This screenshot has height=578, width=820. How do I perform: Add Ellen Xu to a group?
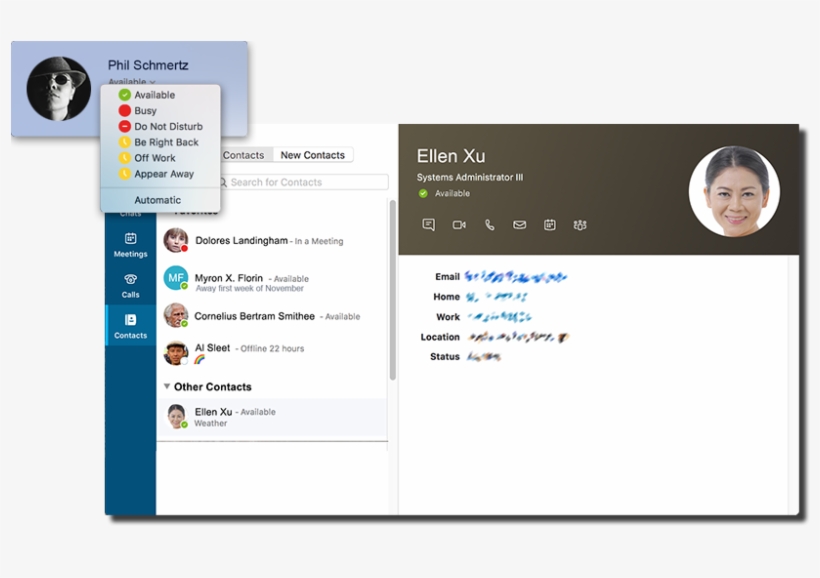click(580, 225)
